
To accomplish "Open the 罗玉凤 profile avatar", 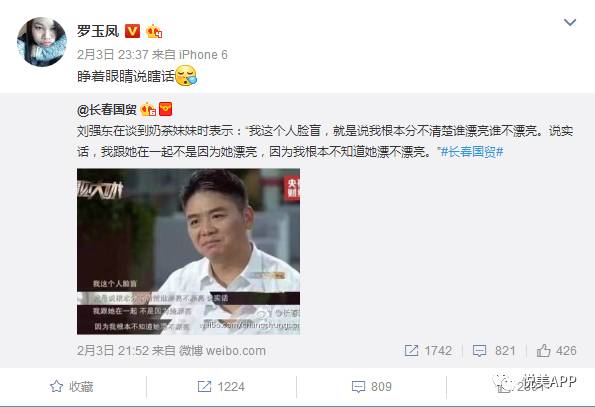I will point(42,41).
